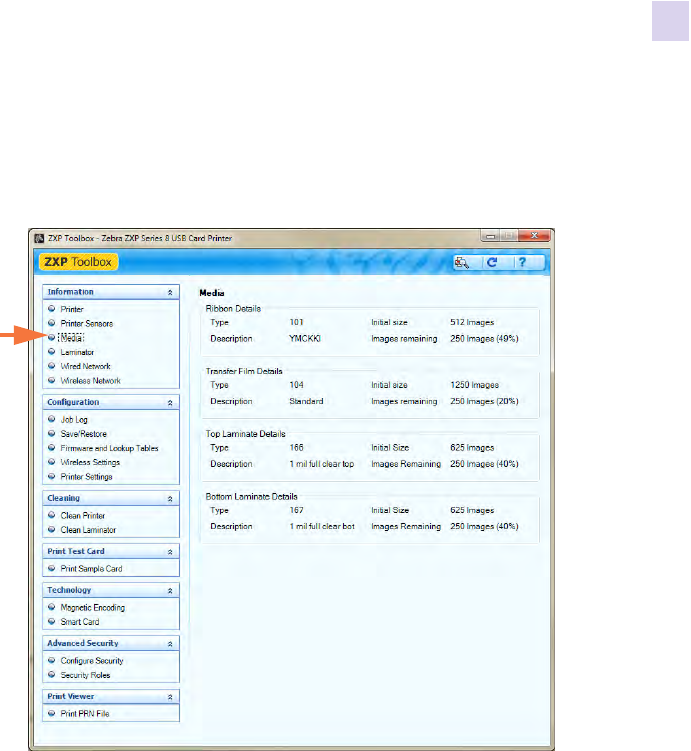This screenshot has width=691, height=751.
Task: Click the Technology section header
Action: (x=111, y=590)
